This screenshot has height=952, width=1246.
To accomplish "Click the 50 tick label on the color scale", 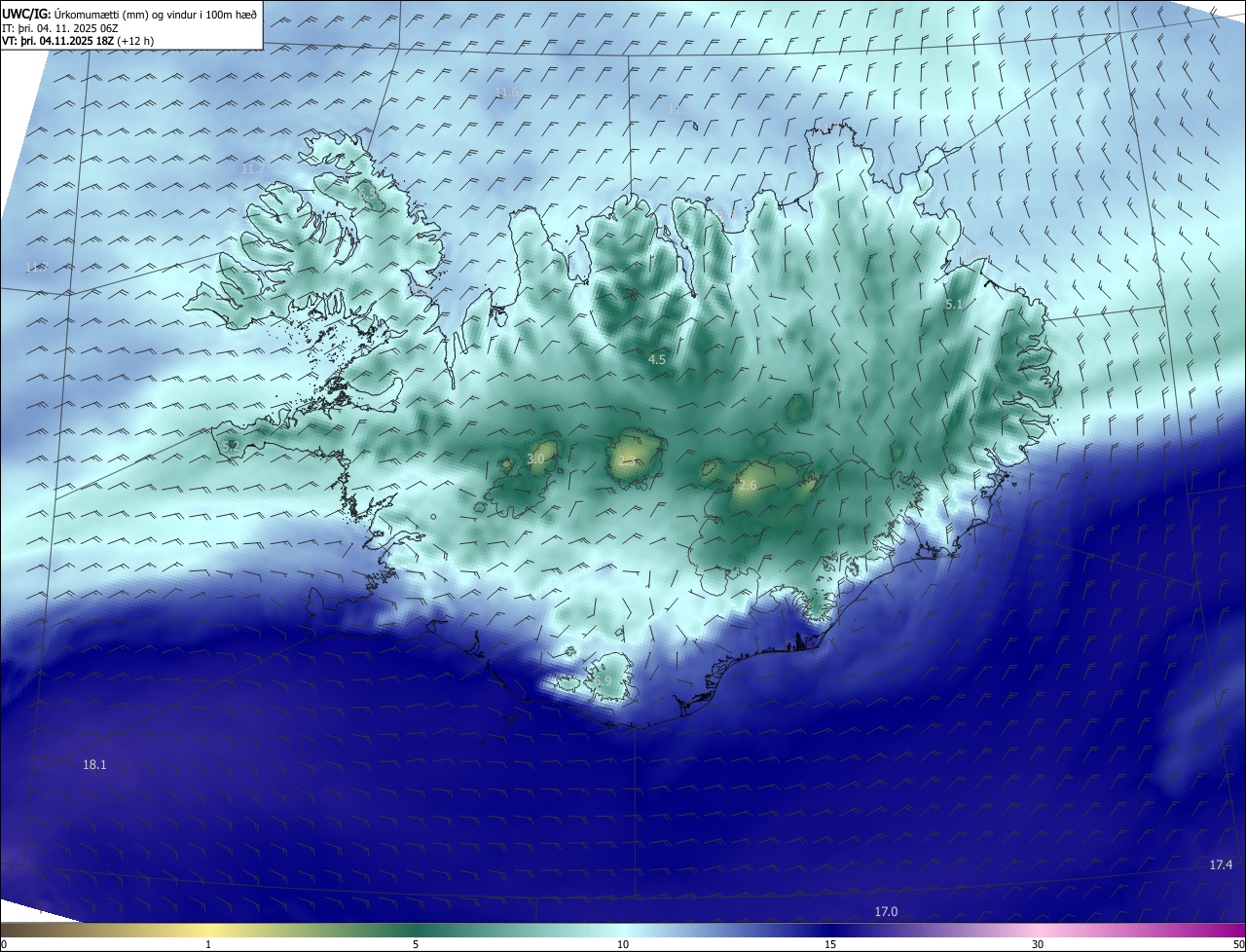I will 1238,944.
